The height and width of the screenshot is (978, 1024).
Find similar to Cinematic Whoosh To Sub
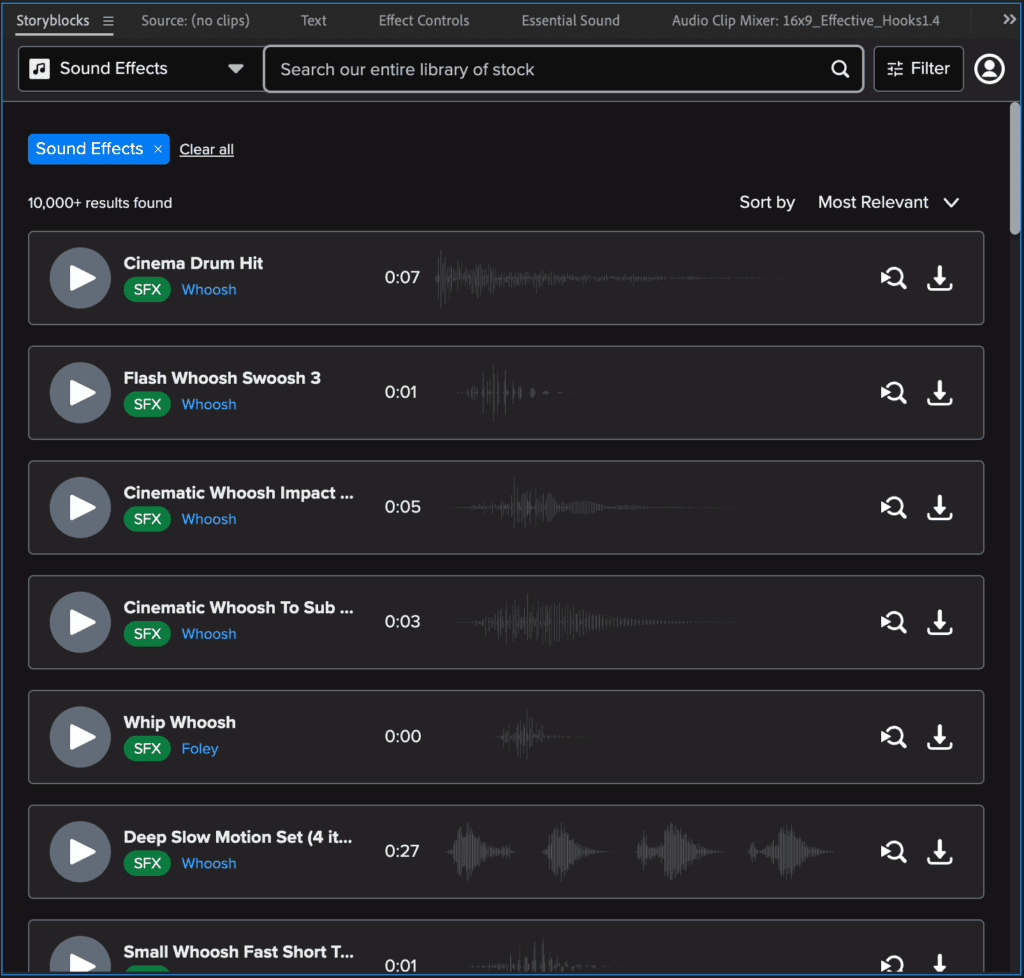[x=893, y=622]
